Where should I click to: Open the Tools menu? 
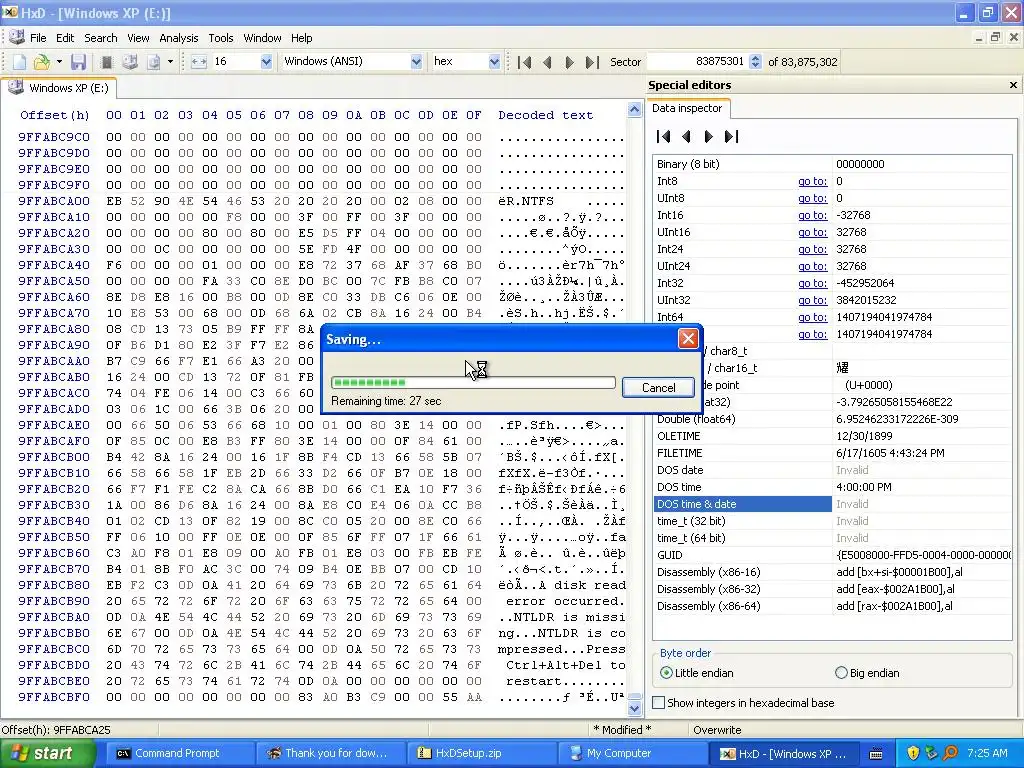(221, 38)
